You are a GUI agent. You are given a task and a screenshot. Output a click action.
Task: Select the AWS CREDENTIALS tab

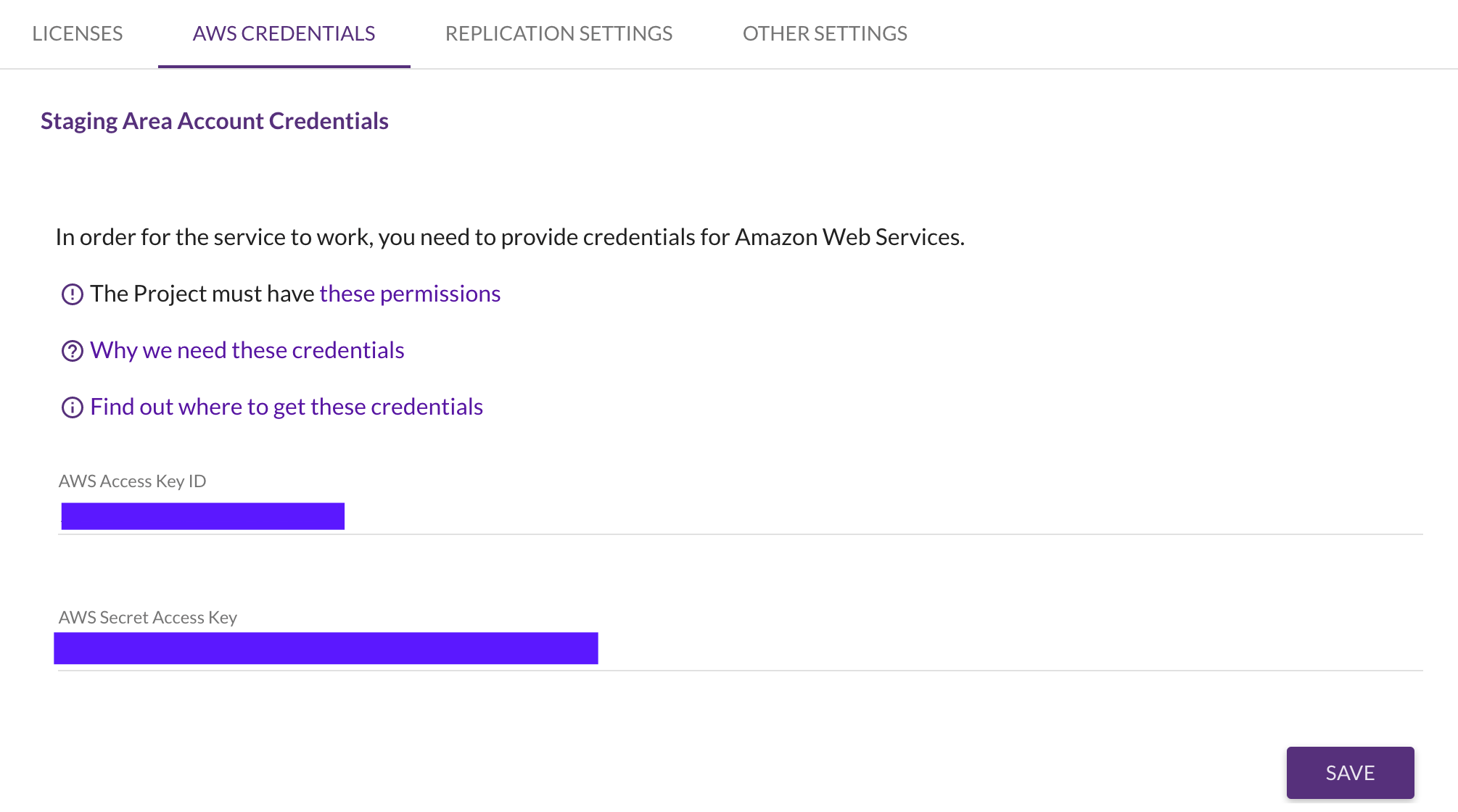284,33
